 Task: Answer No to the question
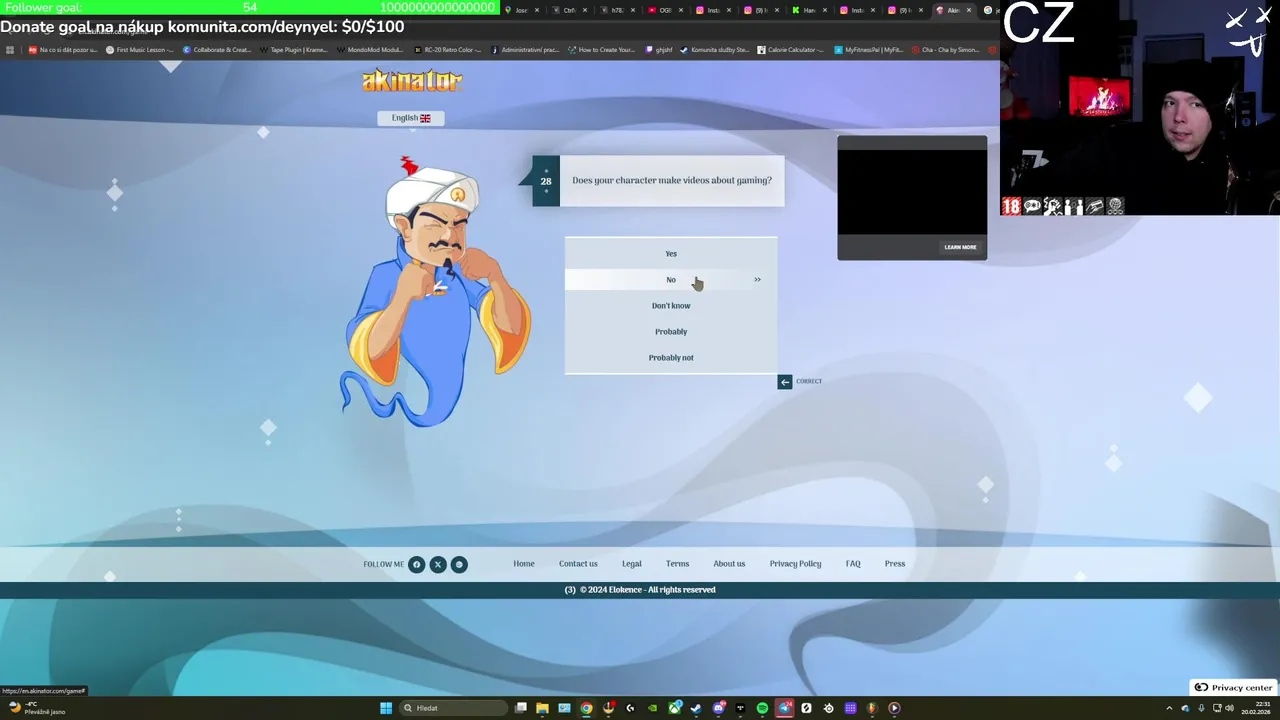coord(671,279)
